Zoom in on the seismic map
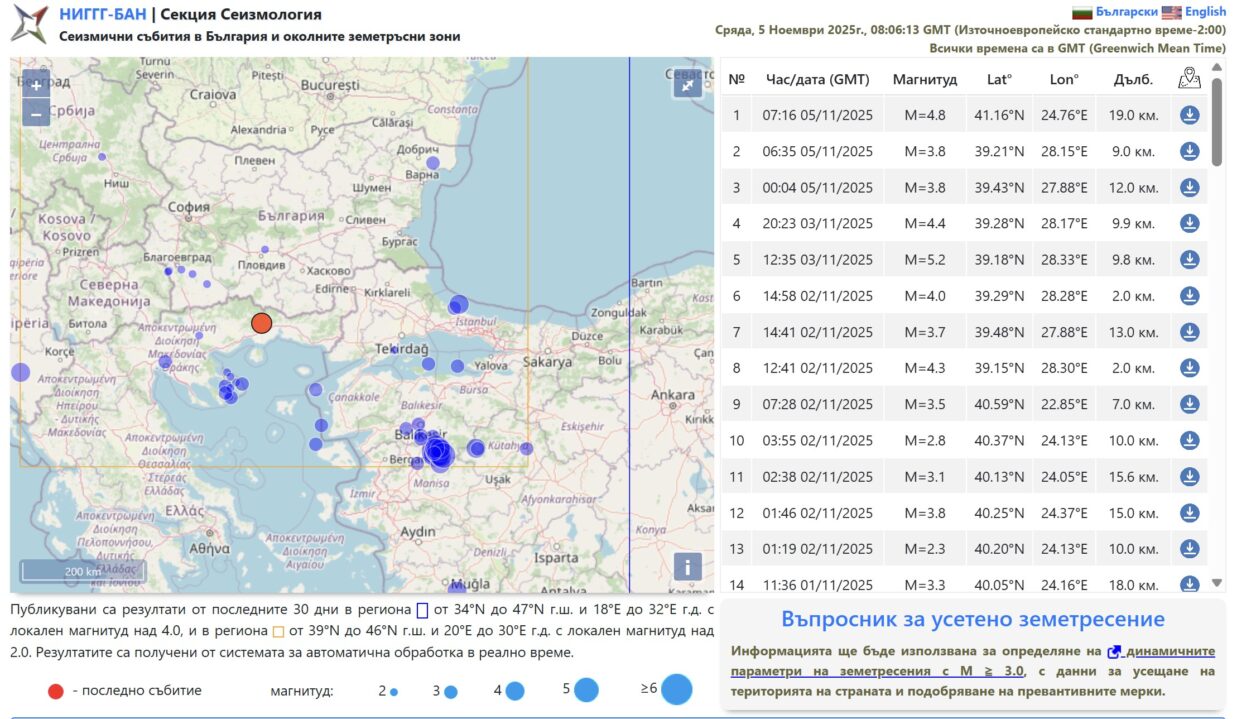The image size is (1256, 719). click(x=36, y=85)
